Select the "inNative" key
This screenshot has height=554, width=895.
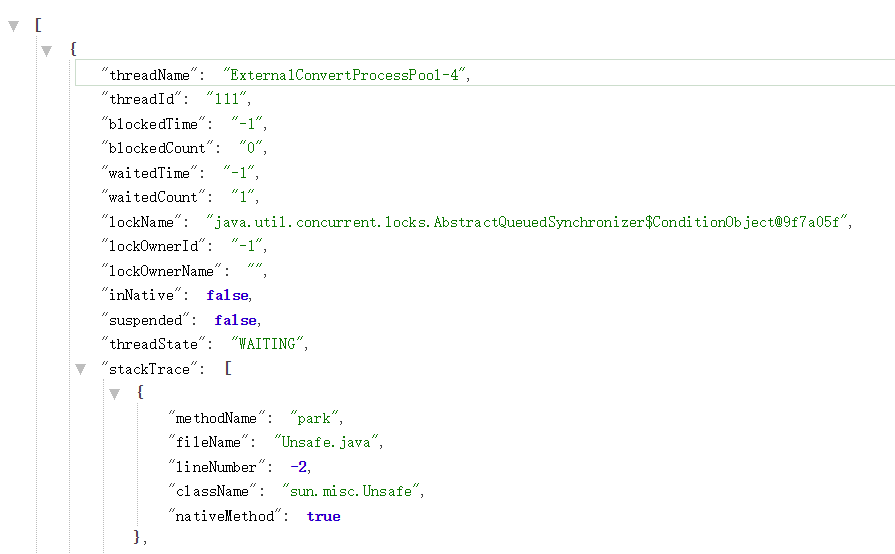click(142, 295)
